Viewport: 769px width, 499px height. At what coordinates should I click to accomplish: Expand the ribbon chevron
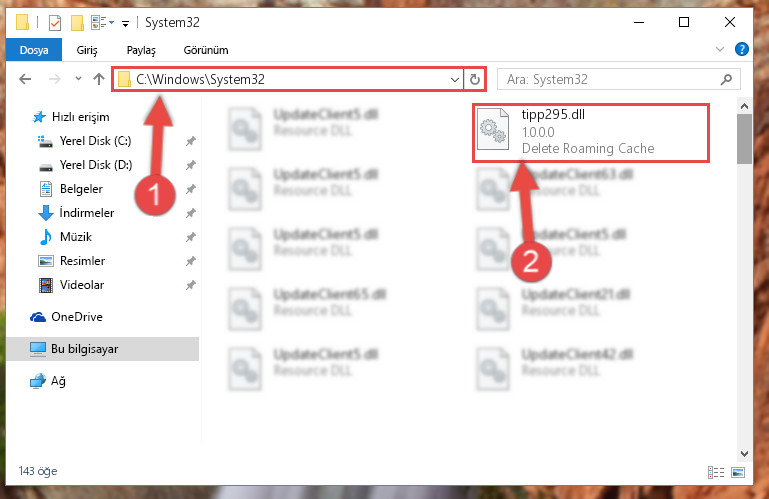719,49
